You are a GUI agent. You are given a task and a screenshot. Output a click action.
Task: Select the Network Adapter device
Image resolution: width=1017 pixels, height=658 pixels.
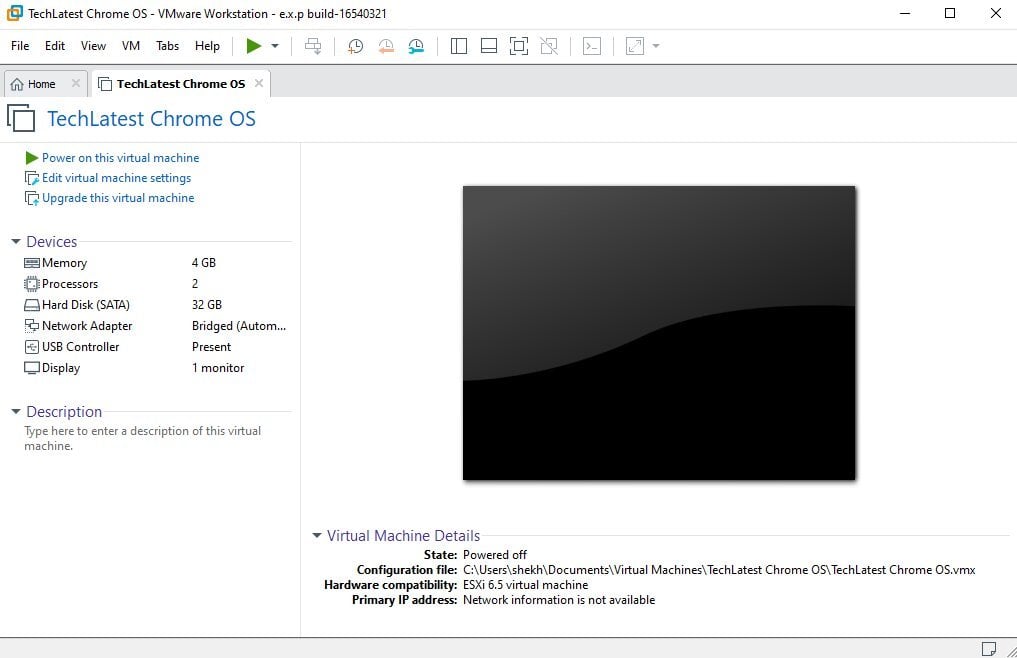(x=156, y=326)
